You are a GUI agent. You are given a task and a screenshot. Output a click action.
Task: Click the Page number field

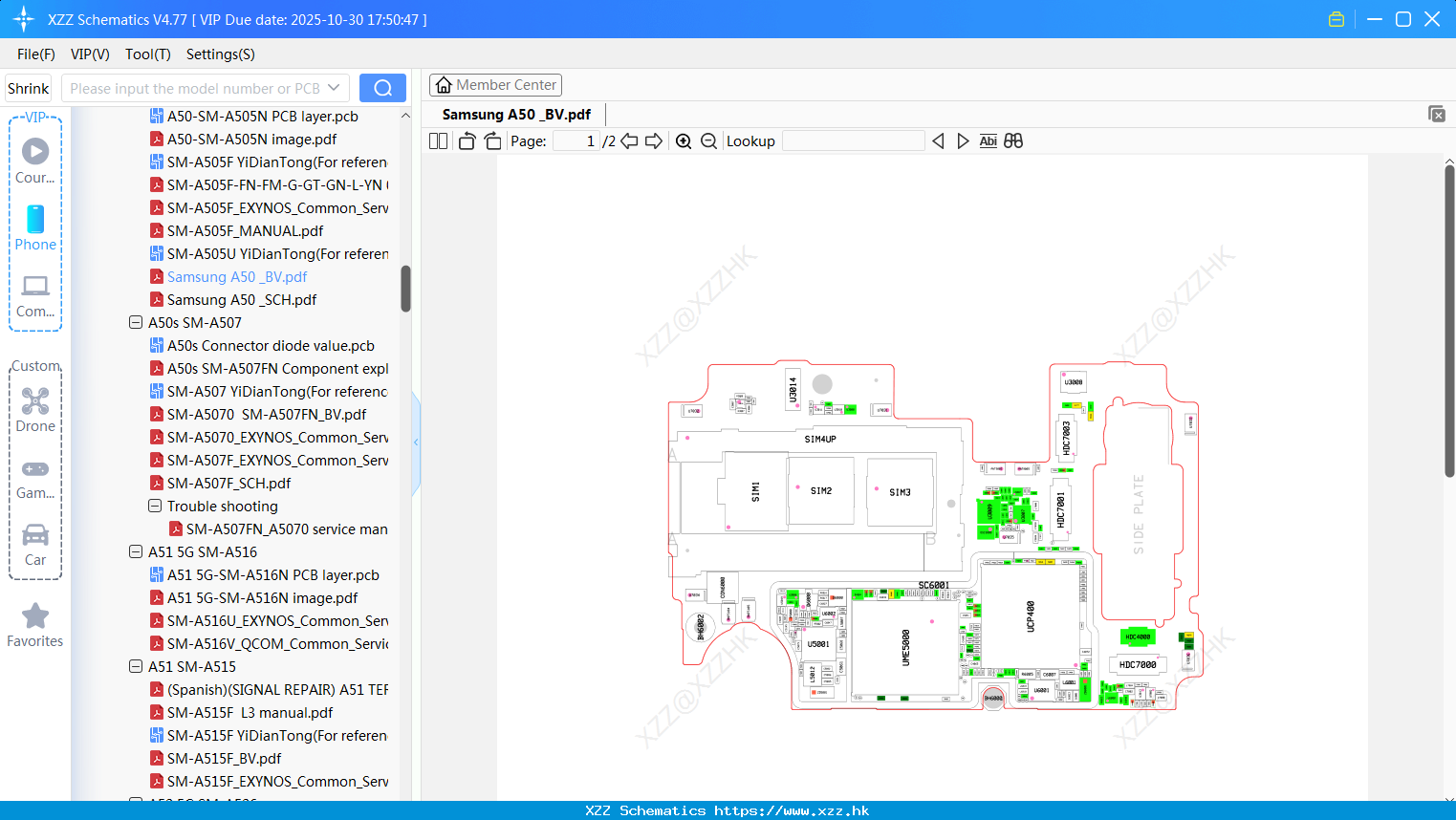tap(576, 140)
